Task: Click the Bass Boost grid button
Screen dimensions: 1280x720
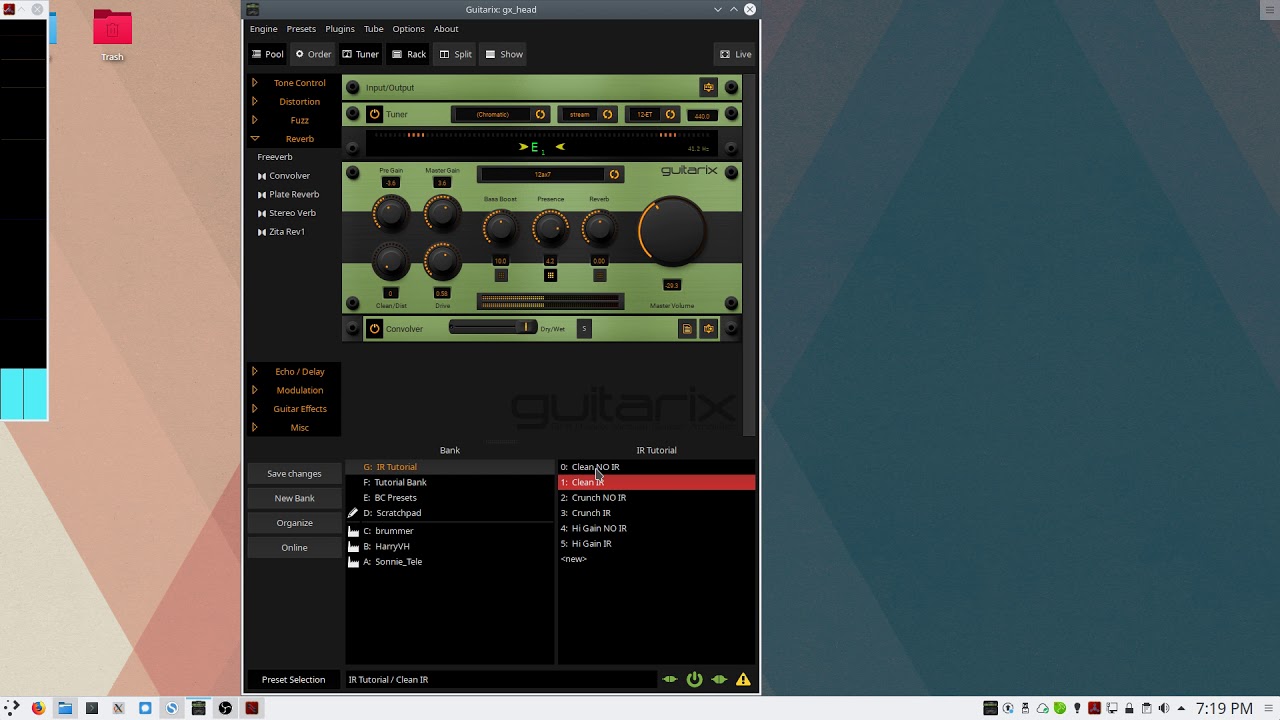Action: click(x=501, y=276)
